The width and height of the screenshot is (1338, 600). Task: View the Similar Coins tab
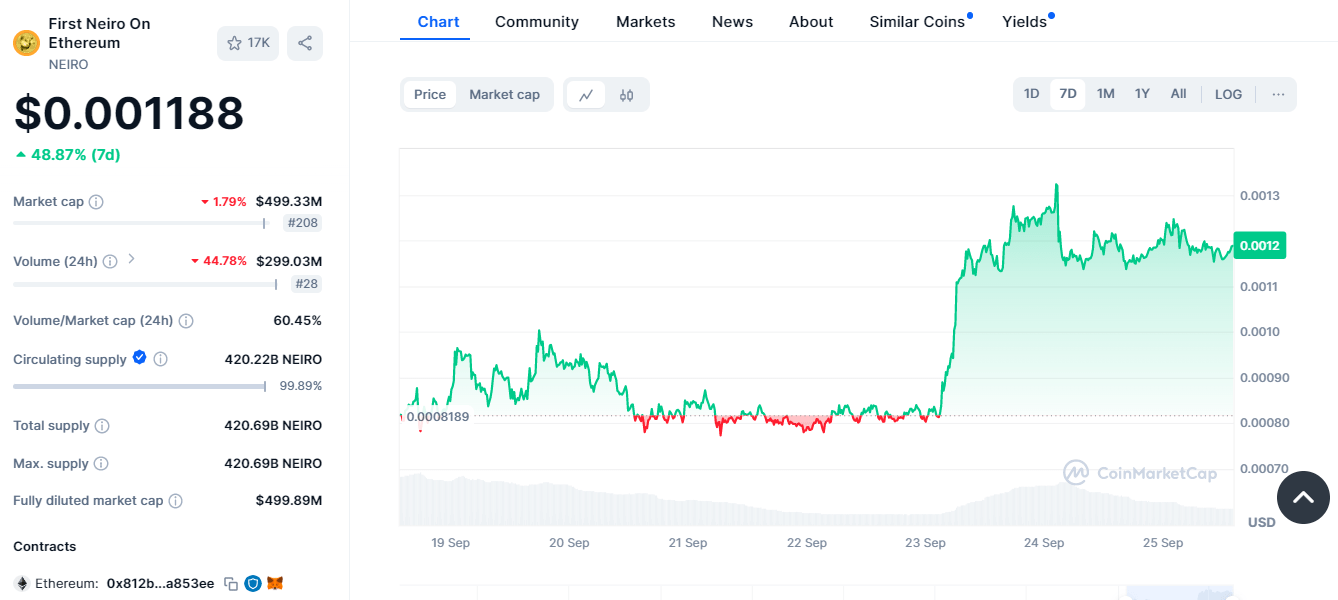918,22
